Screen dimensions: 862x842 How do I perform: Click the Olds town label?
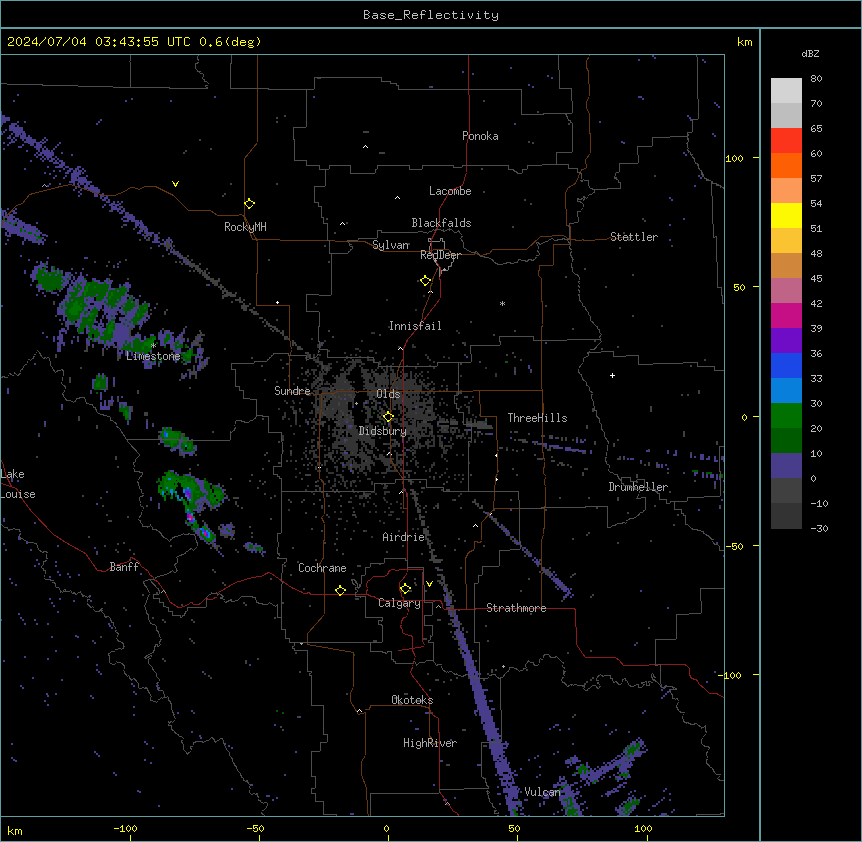(388, 394)
